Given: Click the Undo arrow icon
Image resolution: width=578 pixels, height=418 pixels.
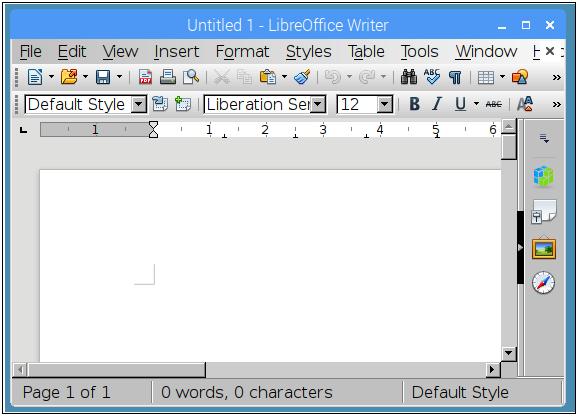Looking at the screenshot, I should tap(332, 77).
